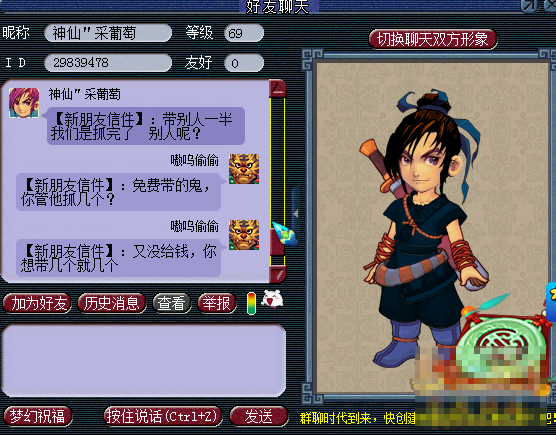556x435 pixels.
Task: Click the scroll-down arrow of chat history
Action: click(278, 274)
